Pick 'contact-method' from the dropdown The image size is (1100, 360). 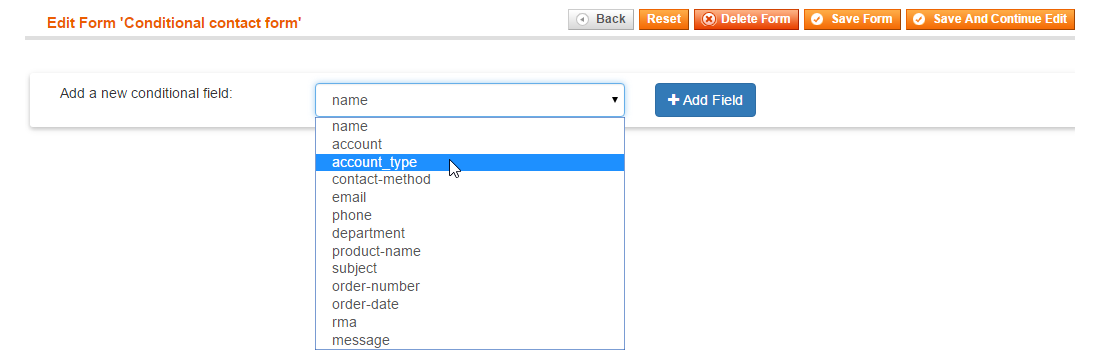tap(470, 180)
